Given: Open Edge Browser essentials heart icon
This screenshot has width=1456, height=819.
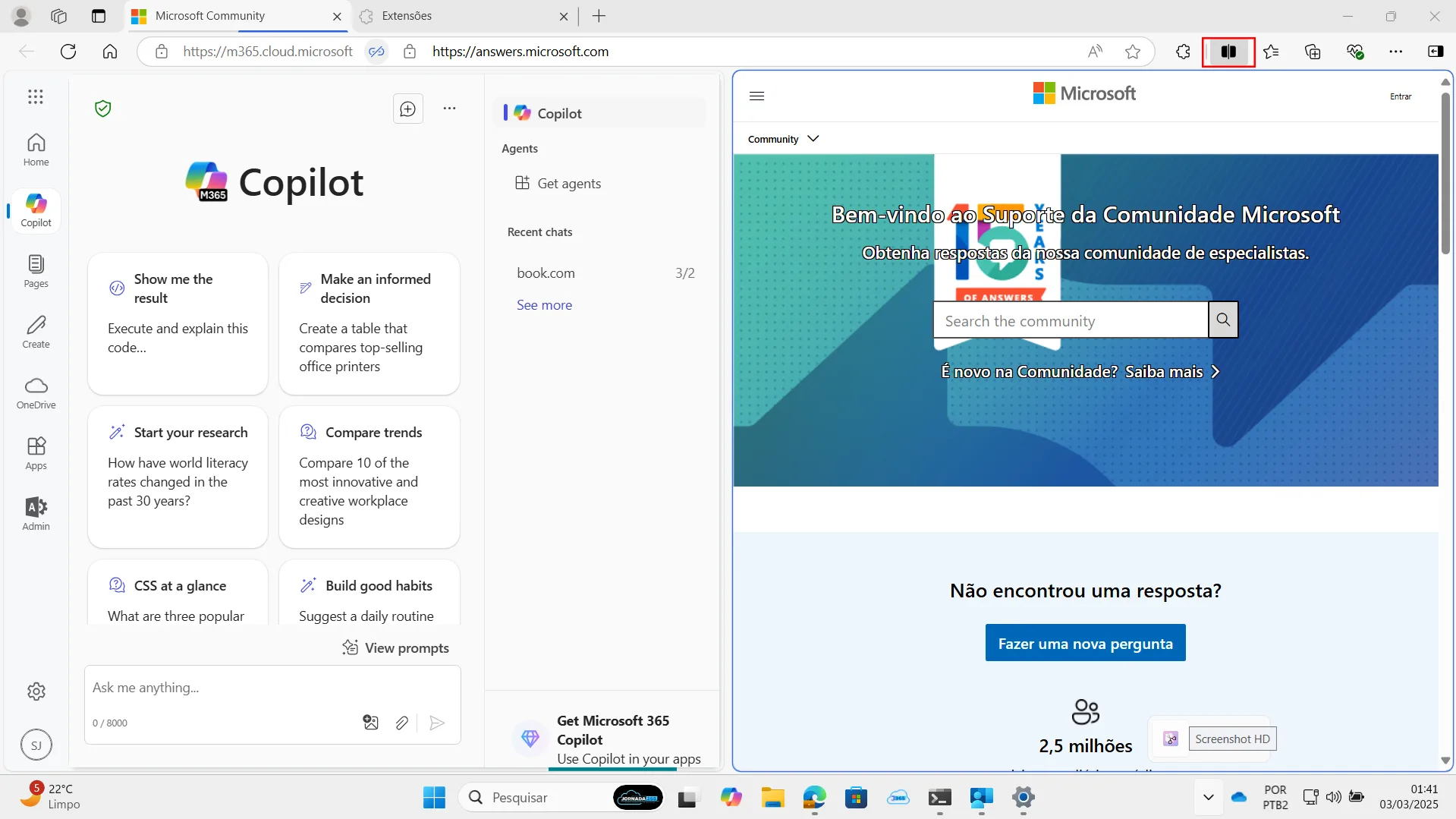Looking at the screenshot, I should pos(1355,52).
